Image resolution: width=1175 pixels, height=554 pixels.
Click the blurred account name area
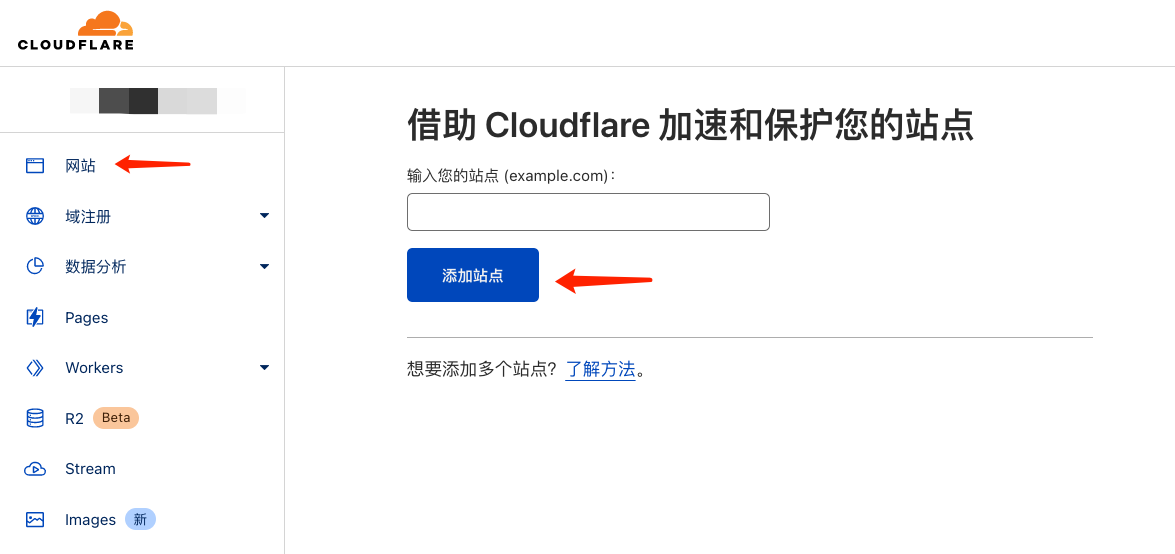(157, 101)
